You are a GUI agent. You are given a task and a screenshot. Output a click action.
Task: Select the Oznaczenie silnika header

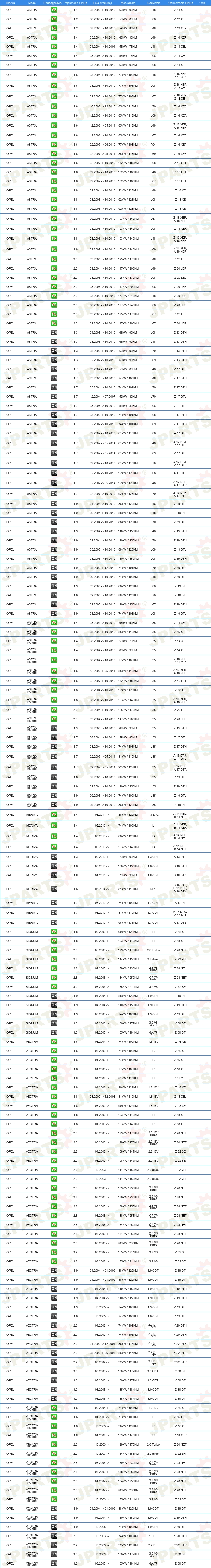click(x=181, y=3)
